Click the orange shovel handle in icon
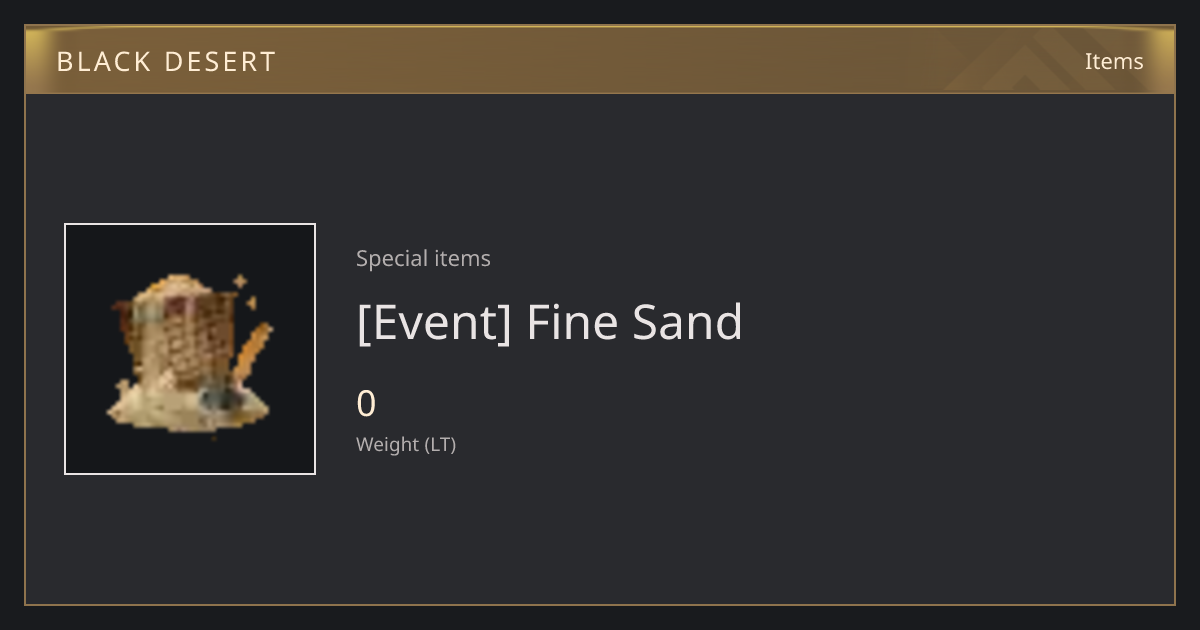 click(252, 352)
